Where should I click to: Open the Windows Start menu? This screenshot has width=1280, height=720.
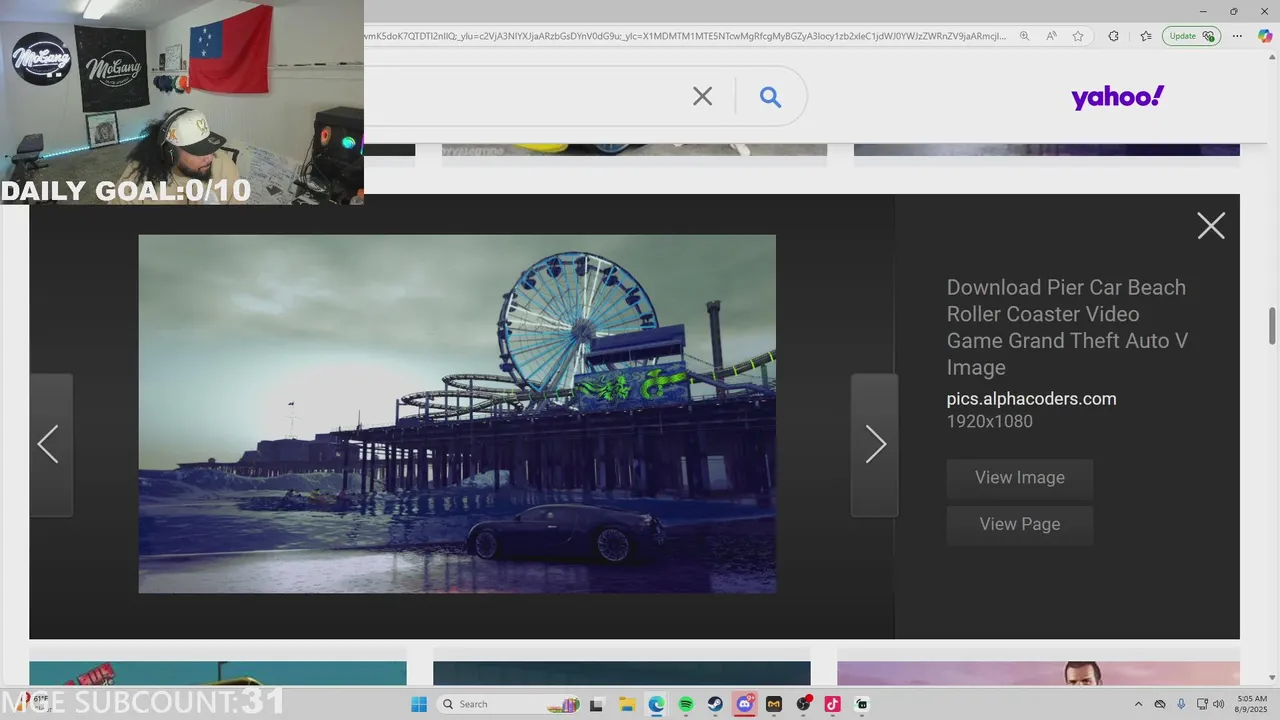tap(418, 704)
